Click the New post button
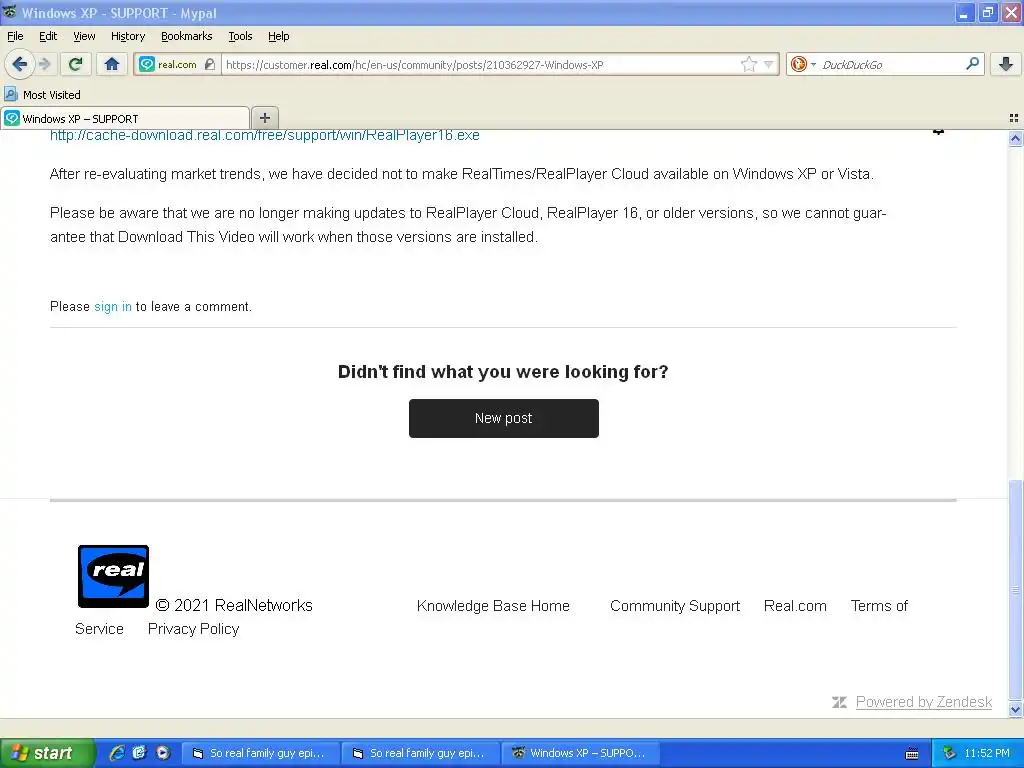The image size is (1024, 768). 504,418
